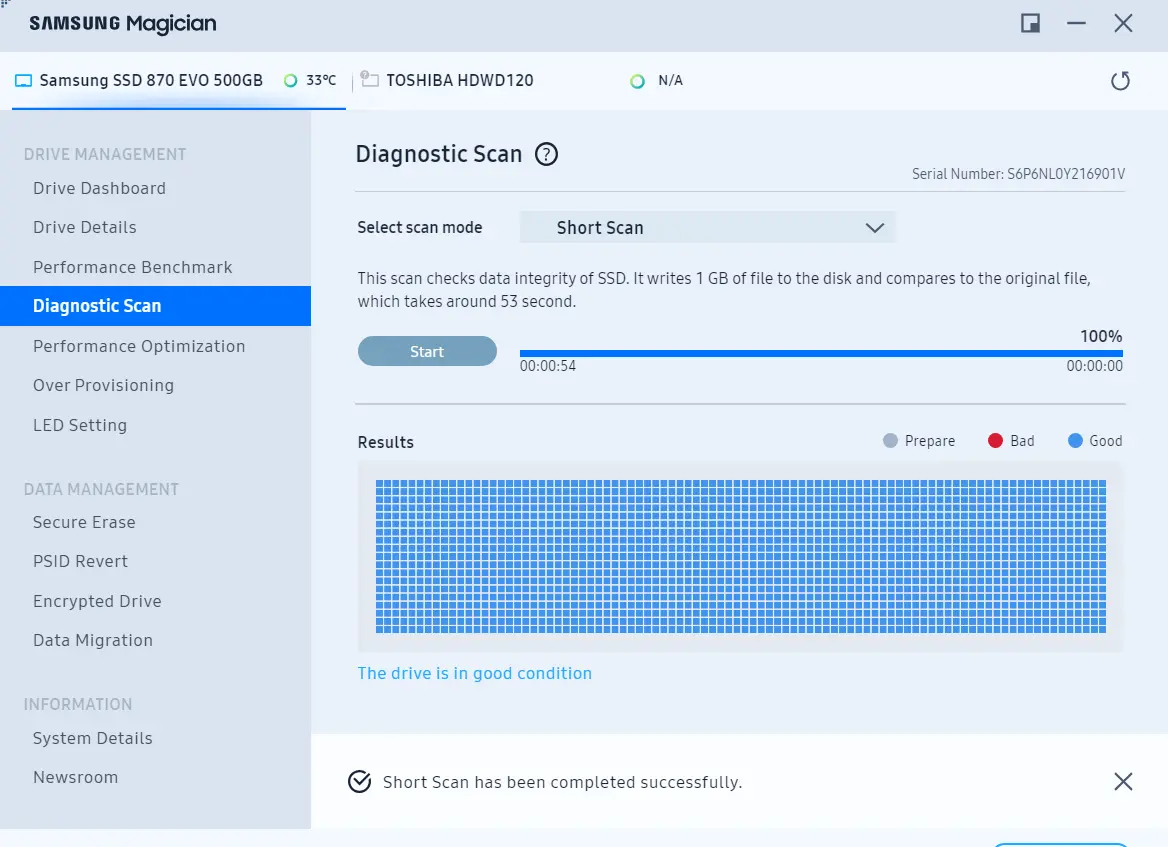Open Performance Optimization
Viewport: 1168px width, 847px height.
139,346
